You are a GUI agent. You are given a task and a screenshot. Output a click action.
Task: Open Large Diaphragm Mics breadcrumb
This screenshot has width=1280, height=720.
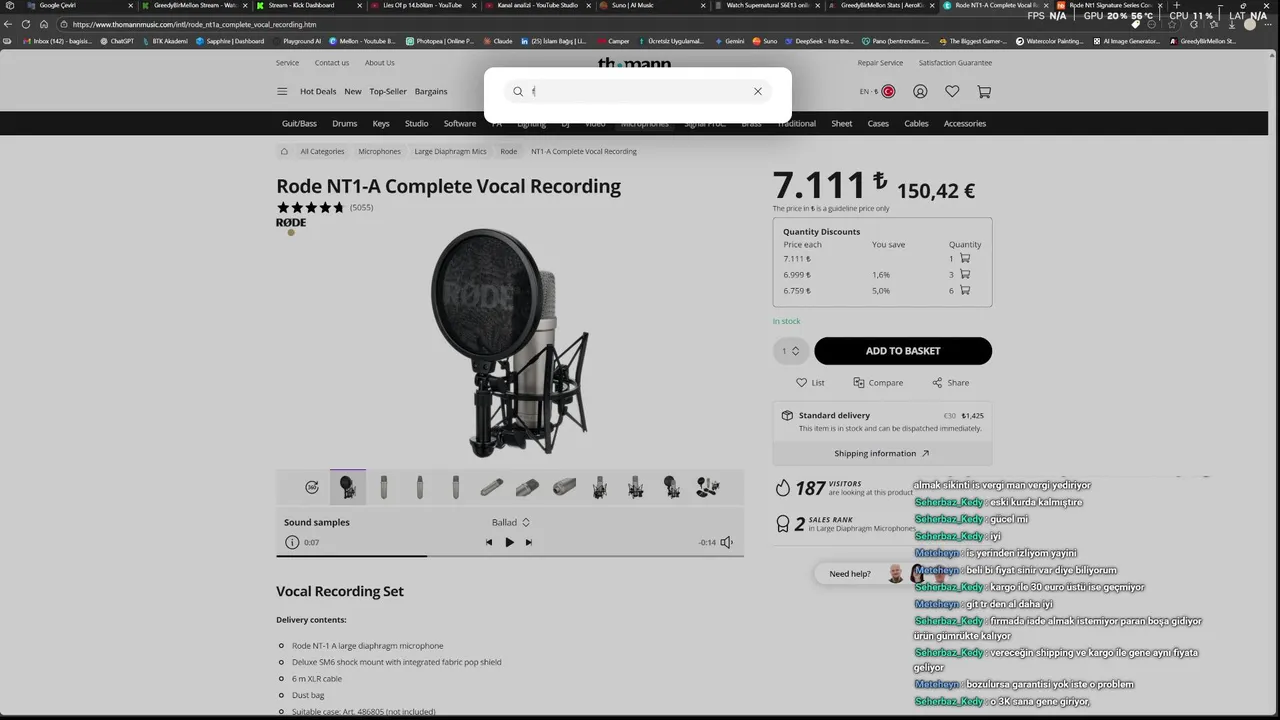click(450, 151)
